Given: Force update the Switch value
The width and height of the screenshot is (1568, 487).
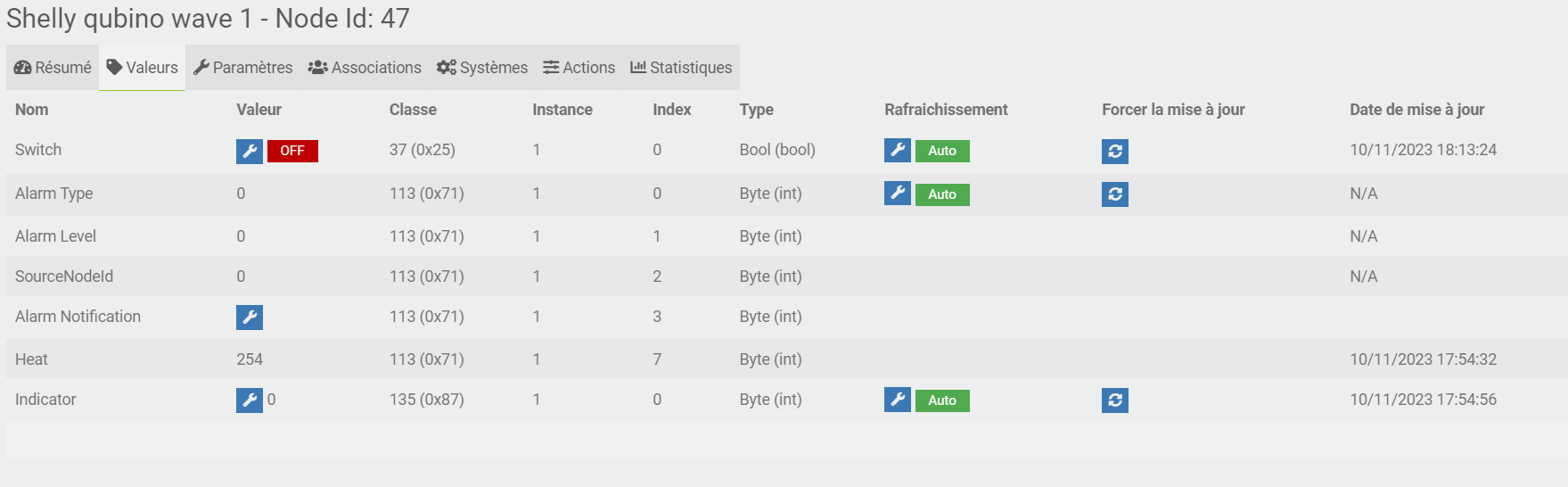Looking at the screenshot, I should tap(1115, 152).
